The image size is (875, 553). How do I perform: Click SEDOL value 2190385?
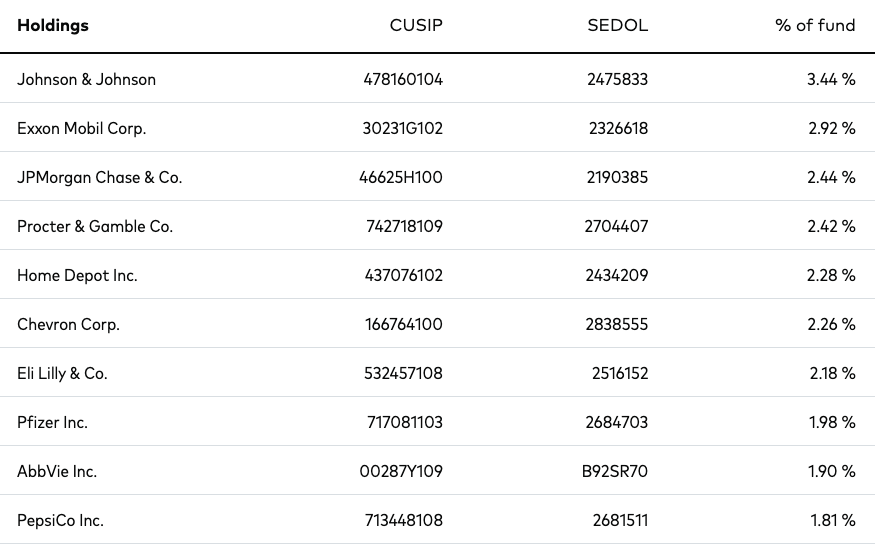[617, 177]
